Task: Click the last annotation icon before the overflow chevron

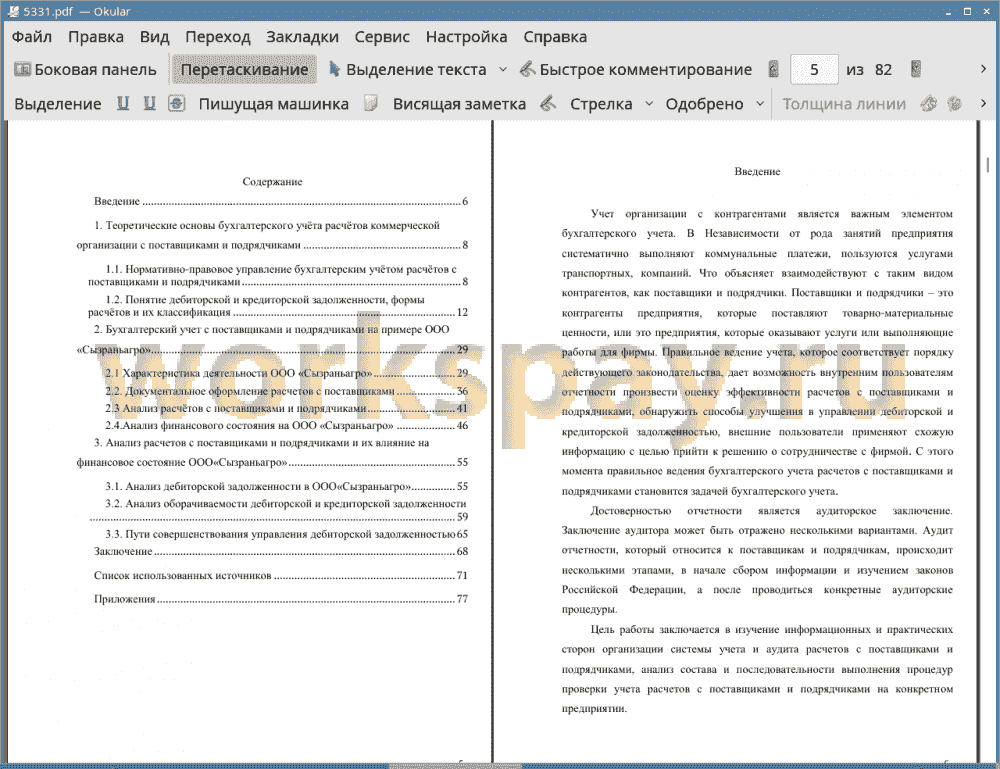Action: pyautogui.click(x=954, y=103)
